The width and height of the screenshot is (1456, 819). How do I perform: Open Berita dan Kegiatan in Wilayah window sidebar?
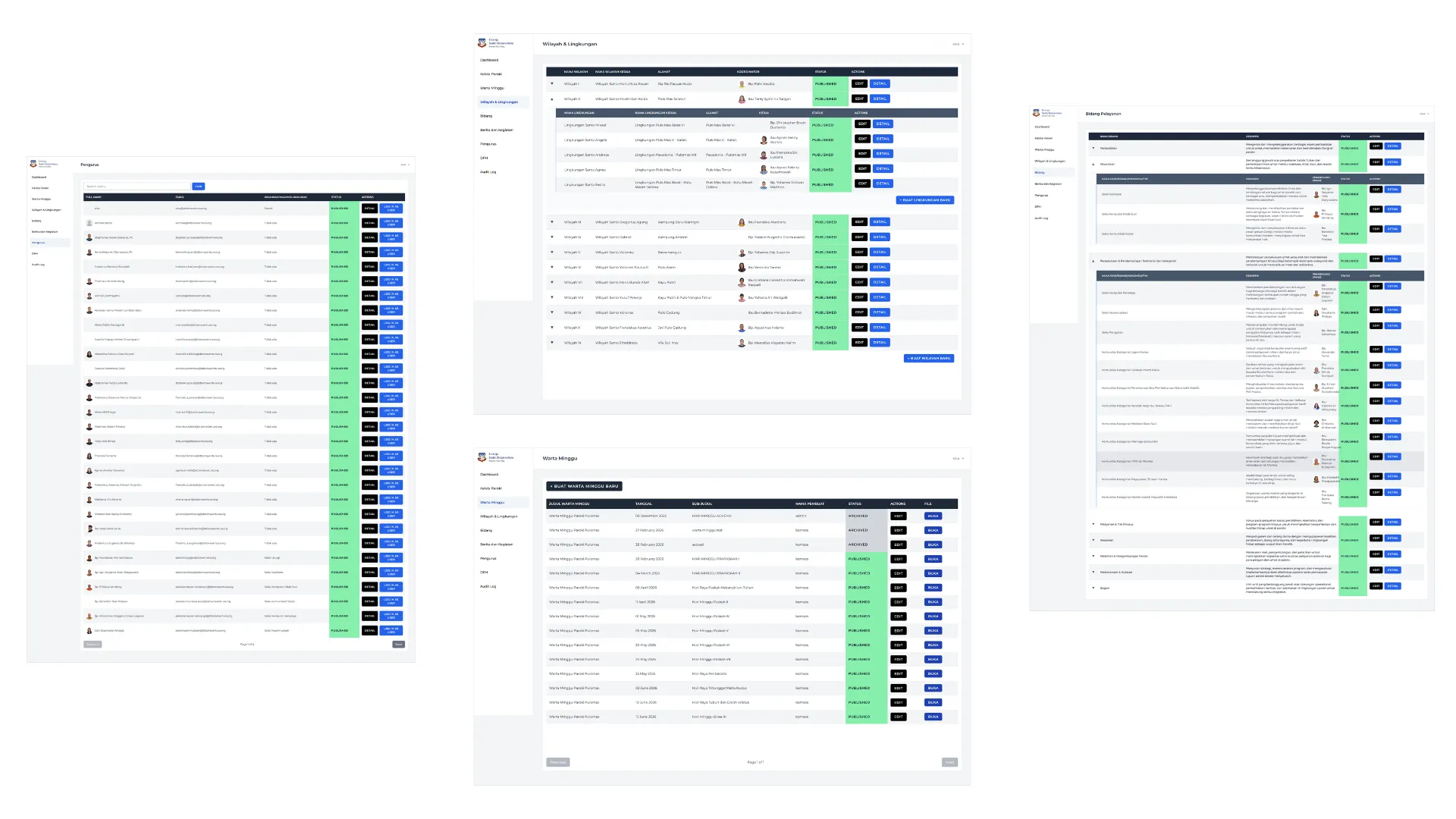click(x=496, y=130)
